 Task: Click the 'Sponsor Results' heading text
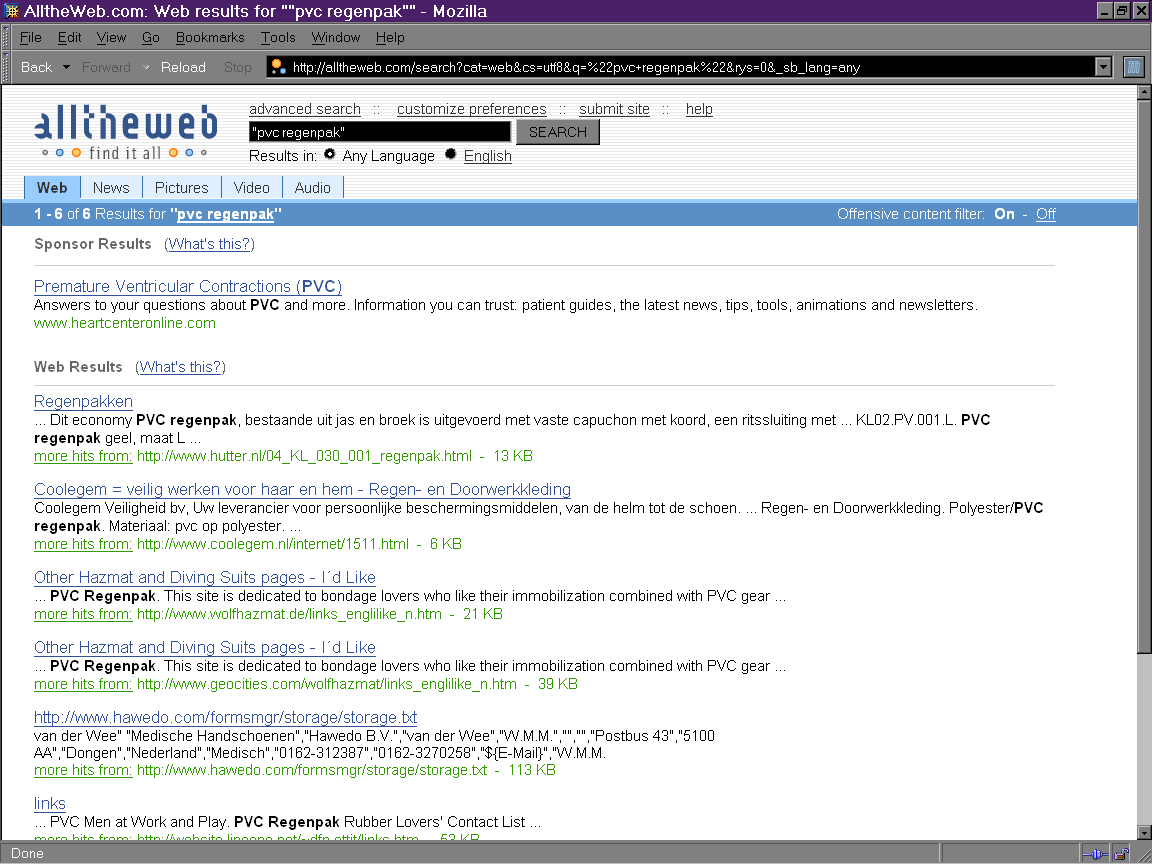click(x=93, y=244)
